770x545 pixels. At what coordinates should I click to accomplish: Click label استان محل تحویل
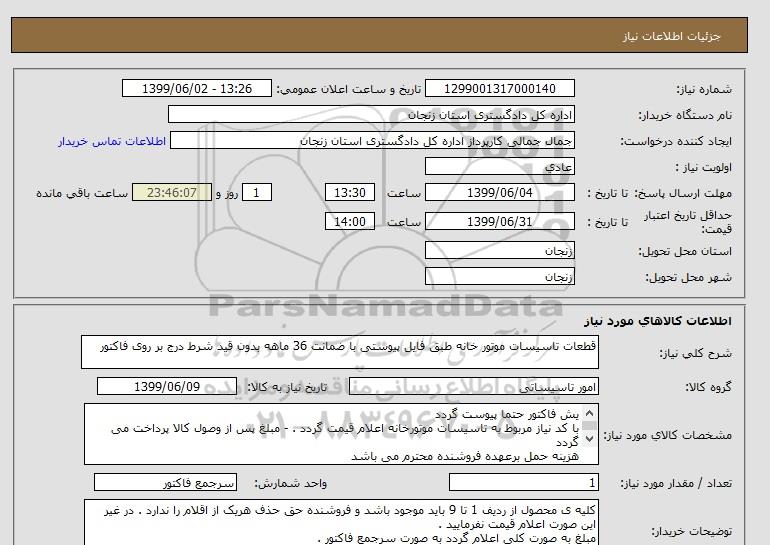pyautogui.click(x=685, y=251)
